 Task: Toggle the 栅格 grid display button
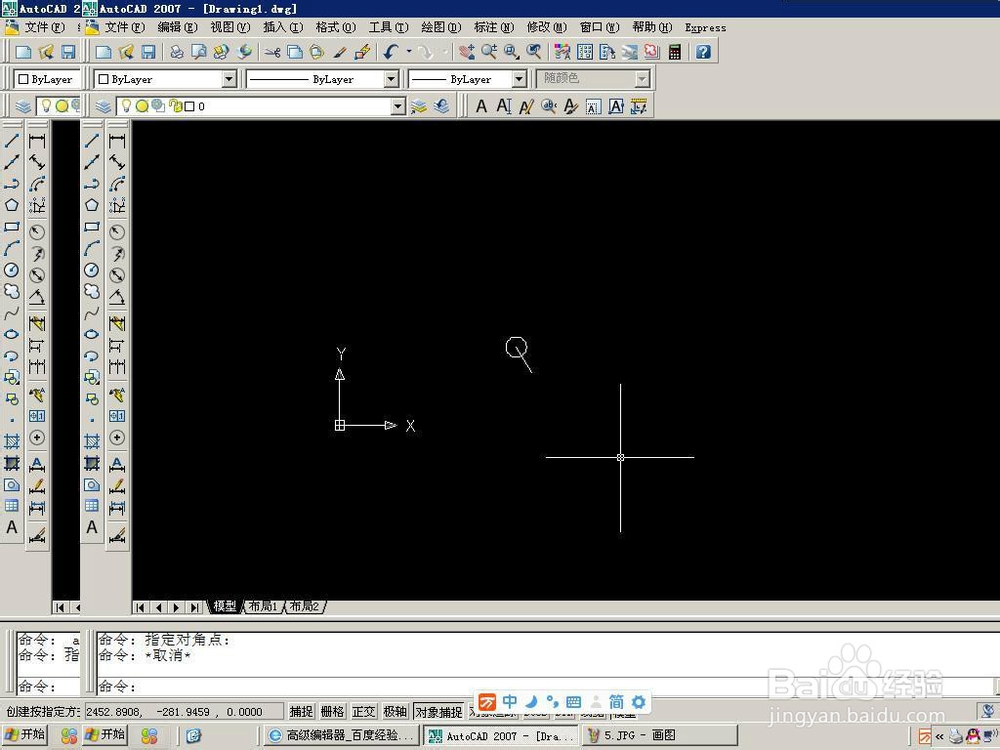[x=332, y=711]
